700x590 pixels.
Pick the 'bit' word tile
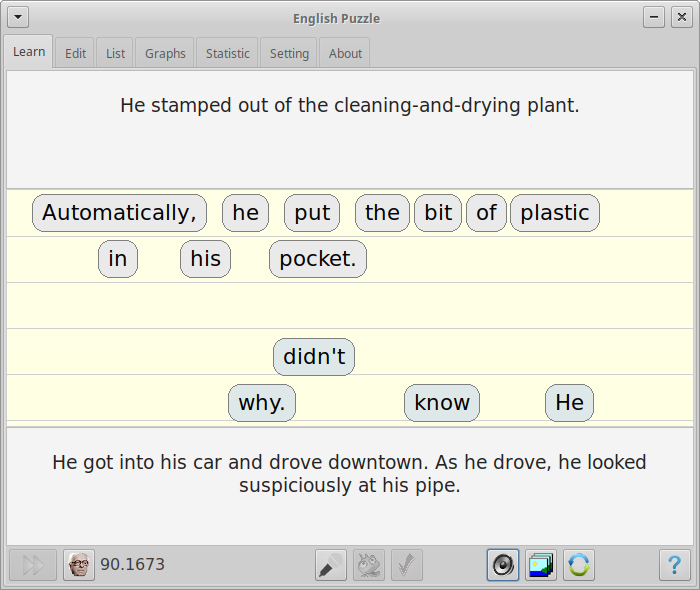[x=438, y=213]
